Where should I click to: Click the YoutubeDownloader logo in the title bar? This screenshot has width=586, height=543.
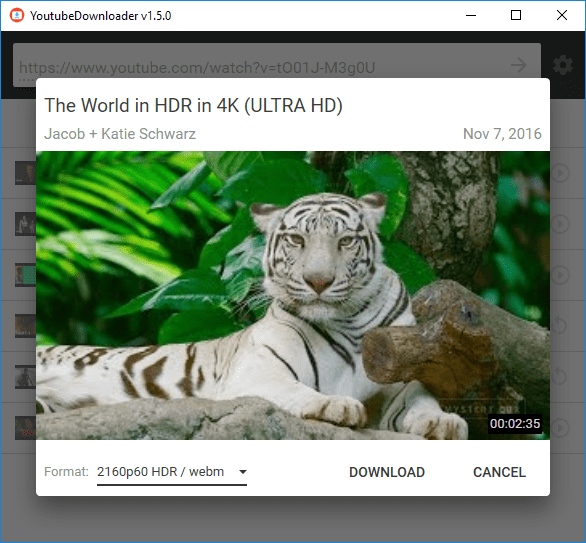click(16, 15)
